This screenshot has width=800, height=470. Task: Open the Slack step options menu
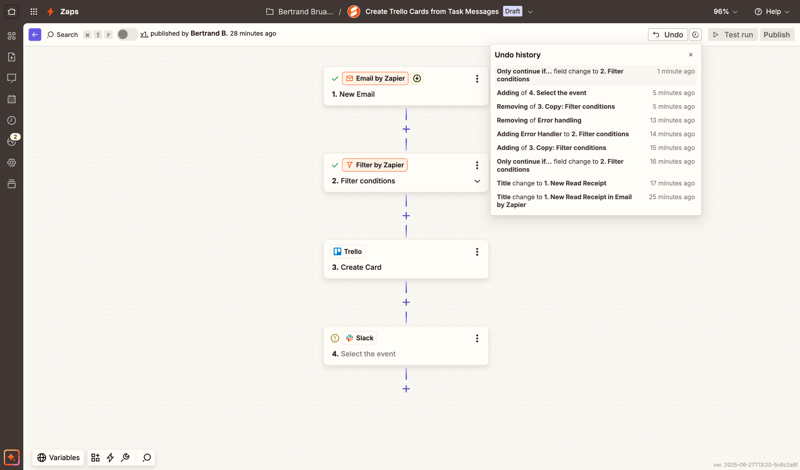click(477, 338)
